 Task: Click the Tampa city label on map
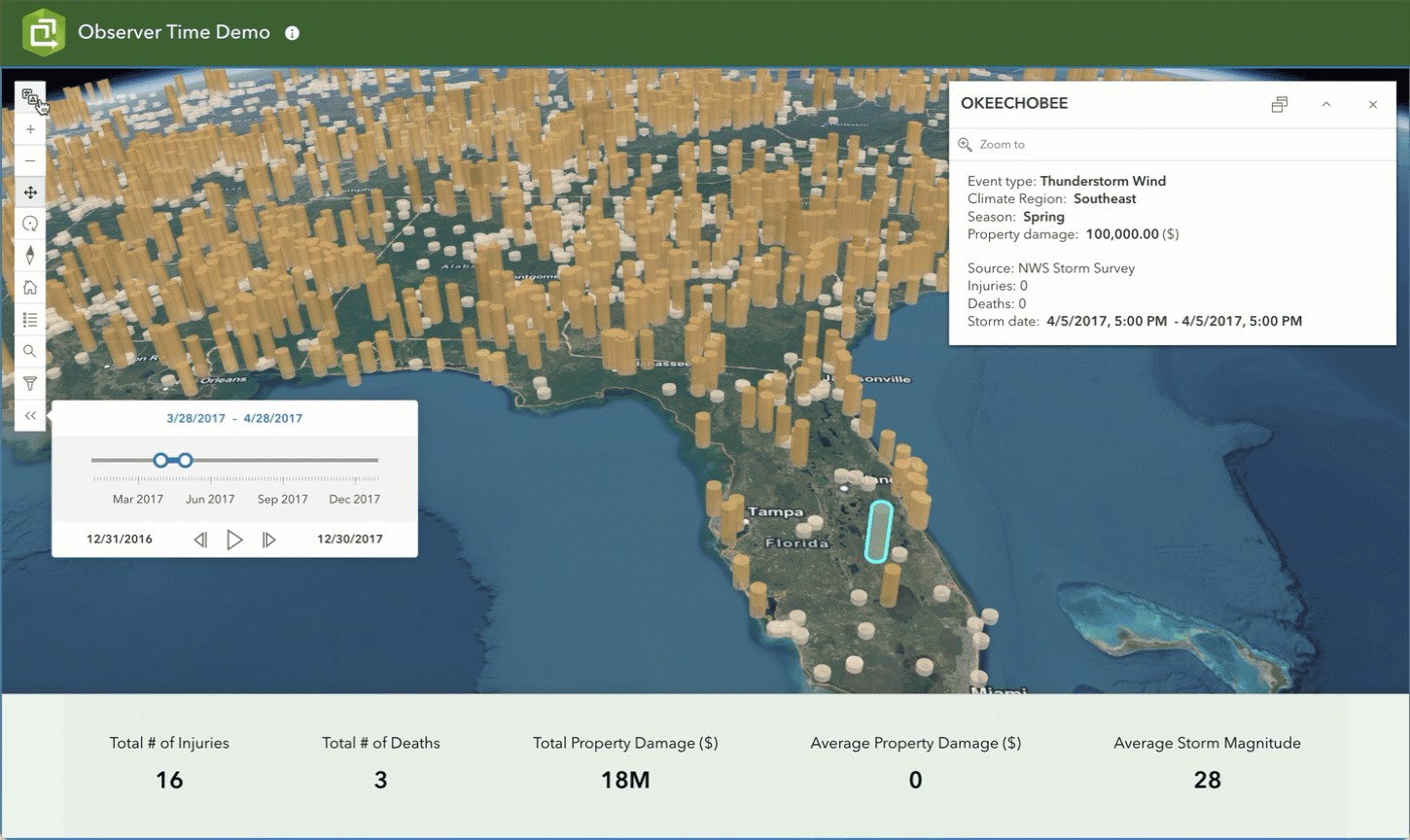point(775,511)
